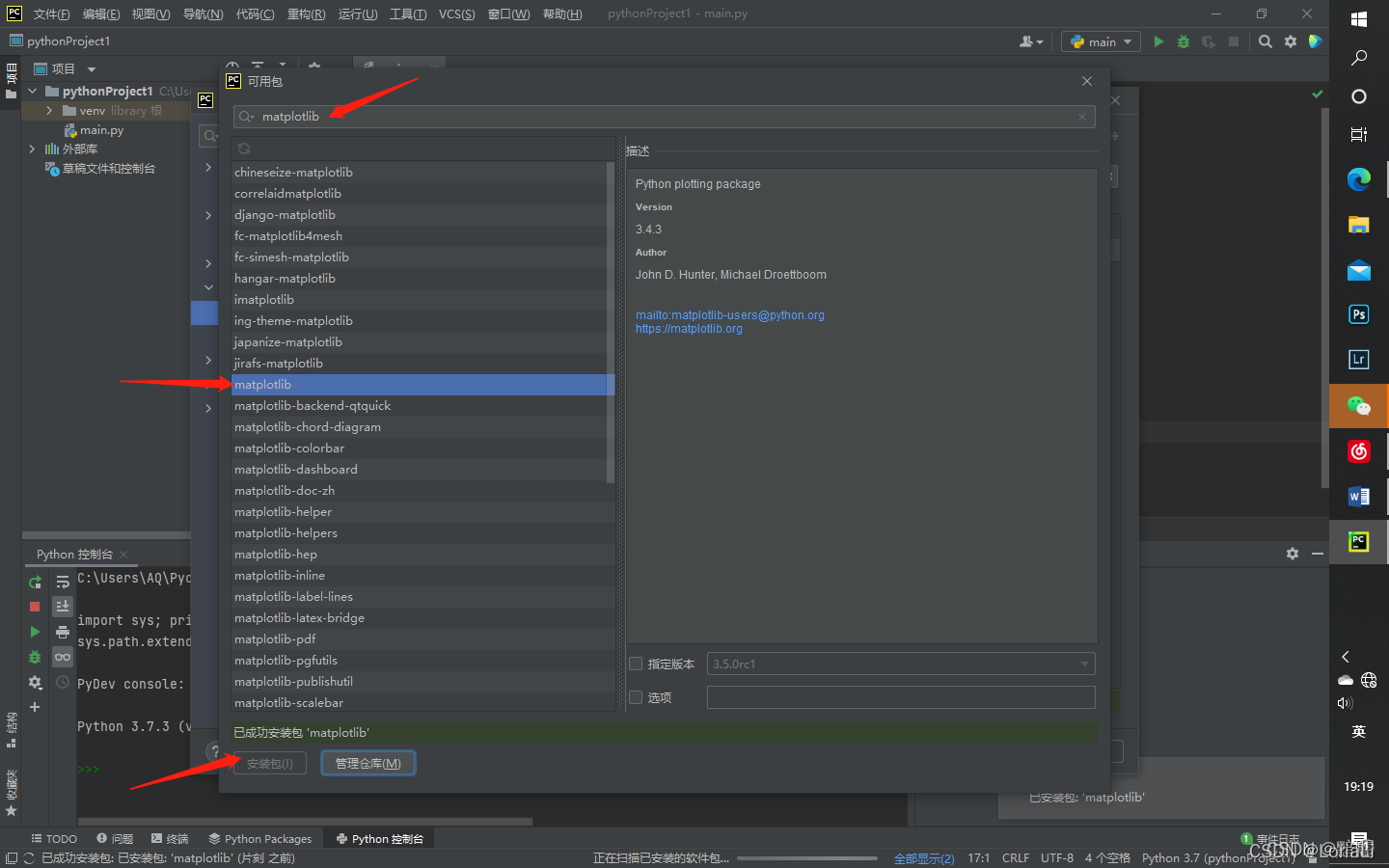The image size is (1389, 868).
Task: Run the main configuration with green play
Action: [x=1158, y=41]
